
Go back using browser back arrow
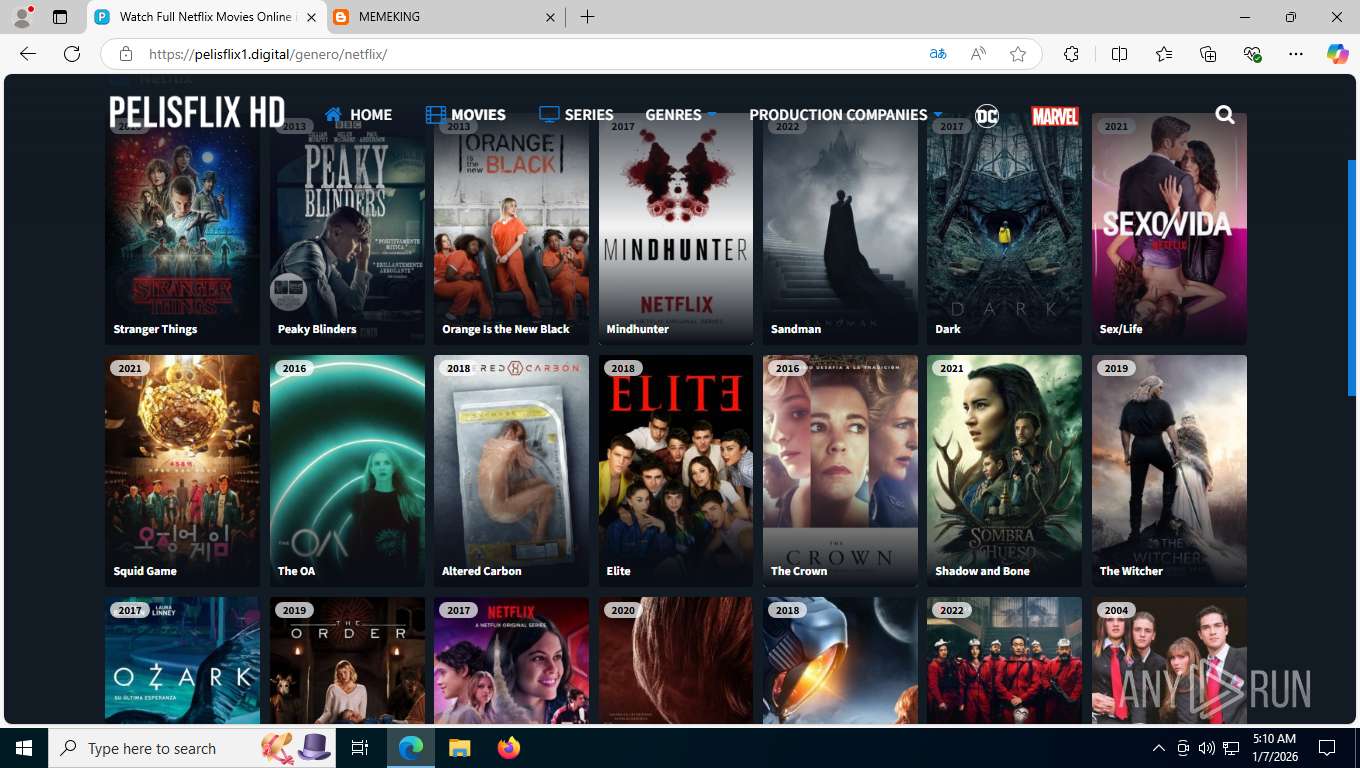pyautogui.click(x=28, y=54)
